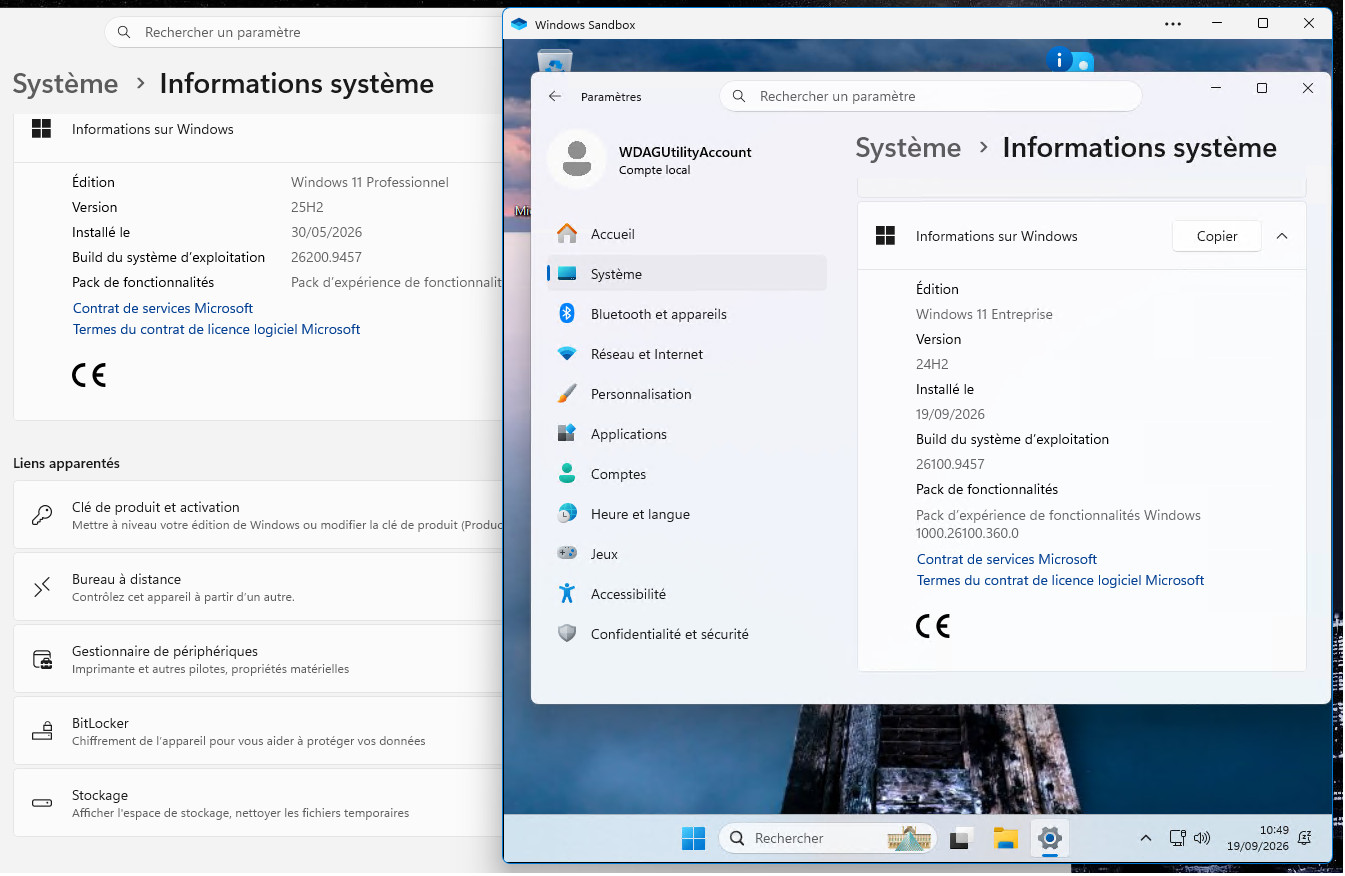The height and width of the screenshot is (876, 1345).
Task: Open Accueil in the Sandbox Settings sidebar
Action: 687,234
